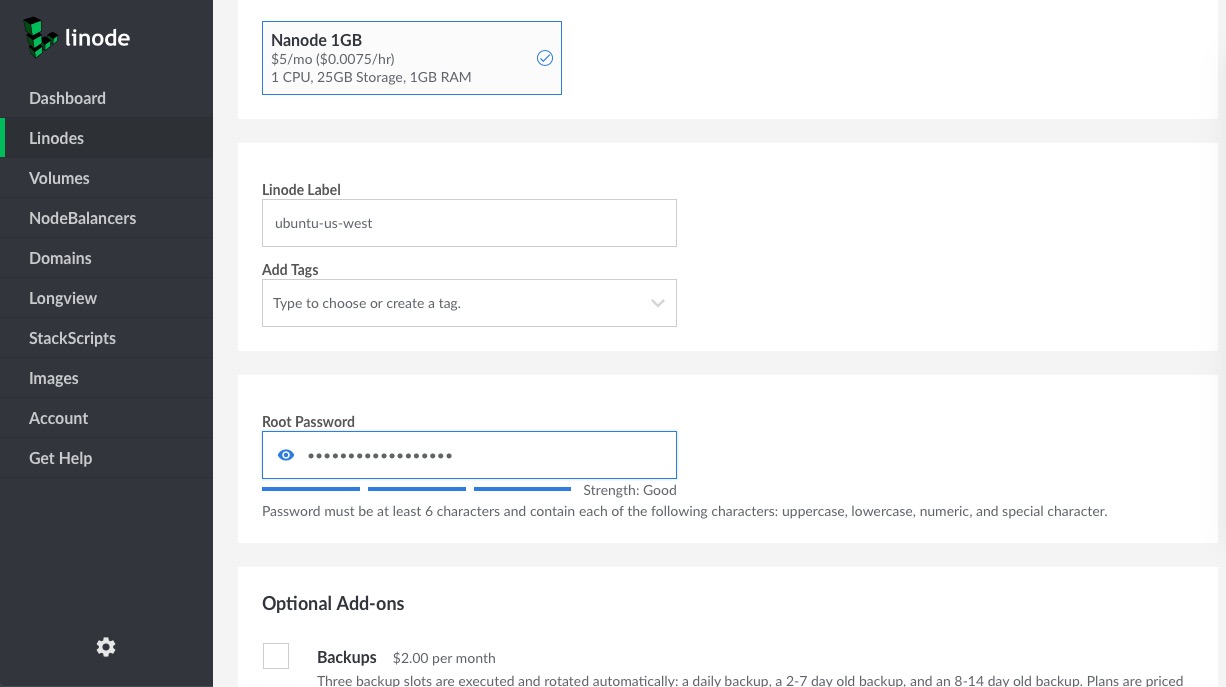
Task: Open the Images page
Action: 54,378
